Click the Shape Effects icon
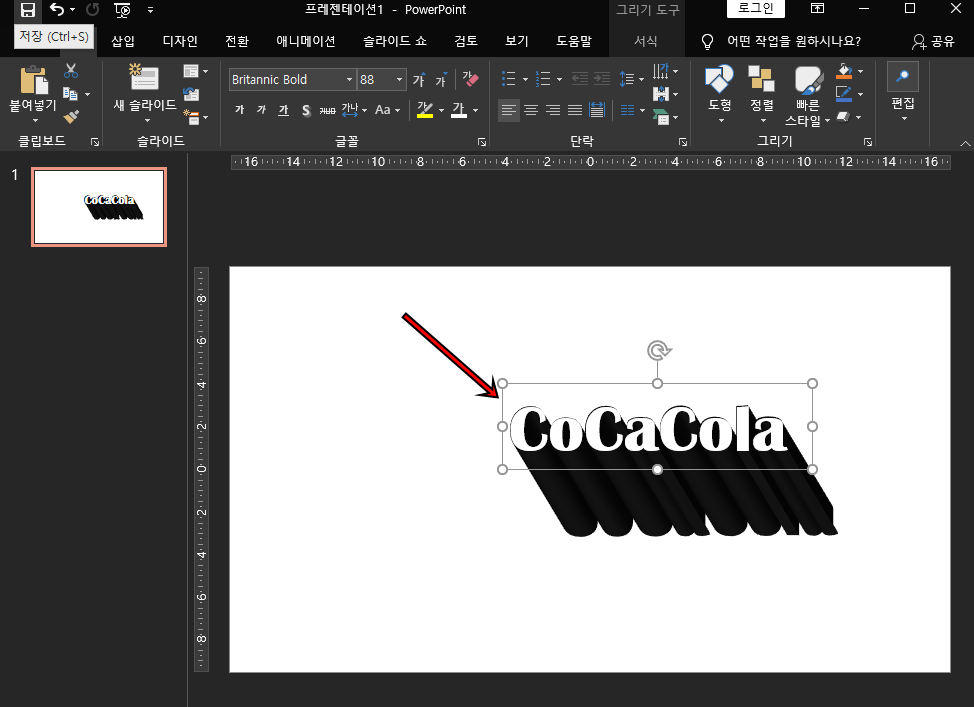Screen dimensions: 974x707 point(844,117)
